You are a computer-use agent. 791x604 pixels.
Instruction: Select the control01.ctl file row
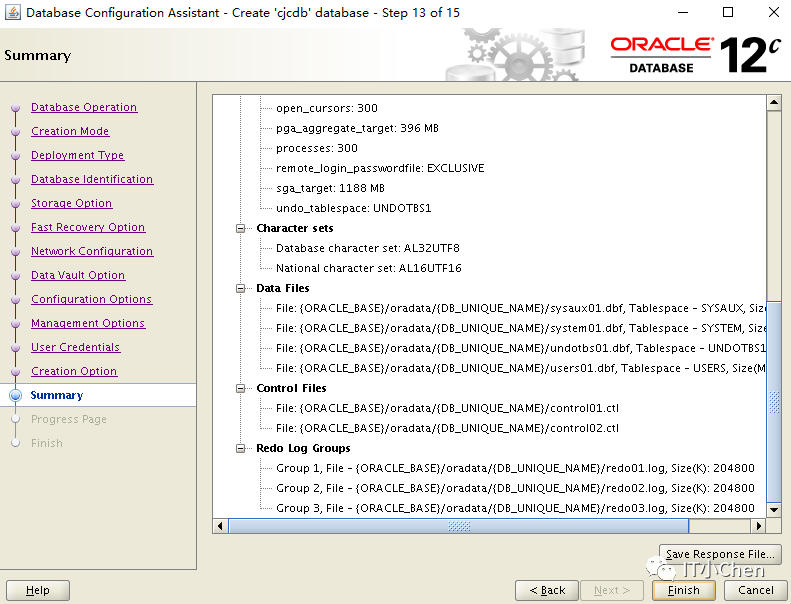point(447,408)
